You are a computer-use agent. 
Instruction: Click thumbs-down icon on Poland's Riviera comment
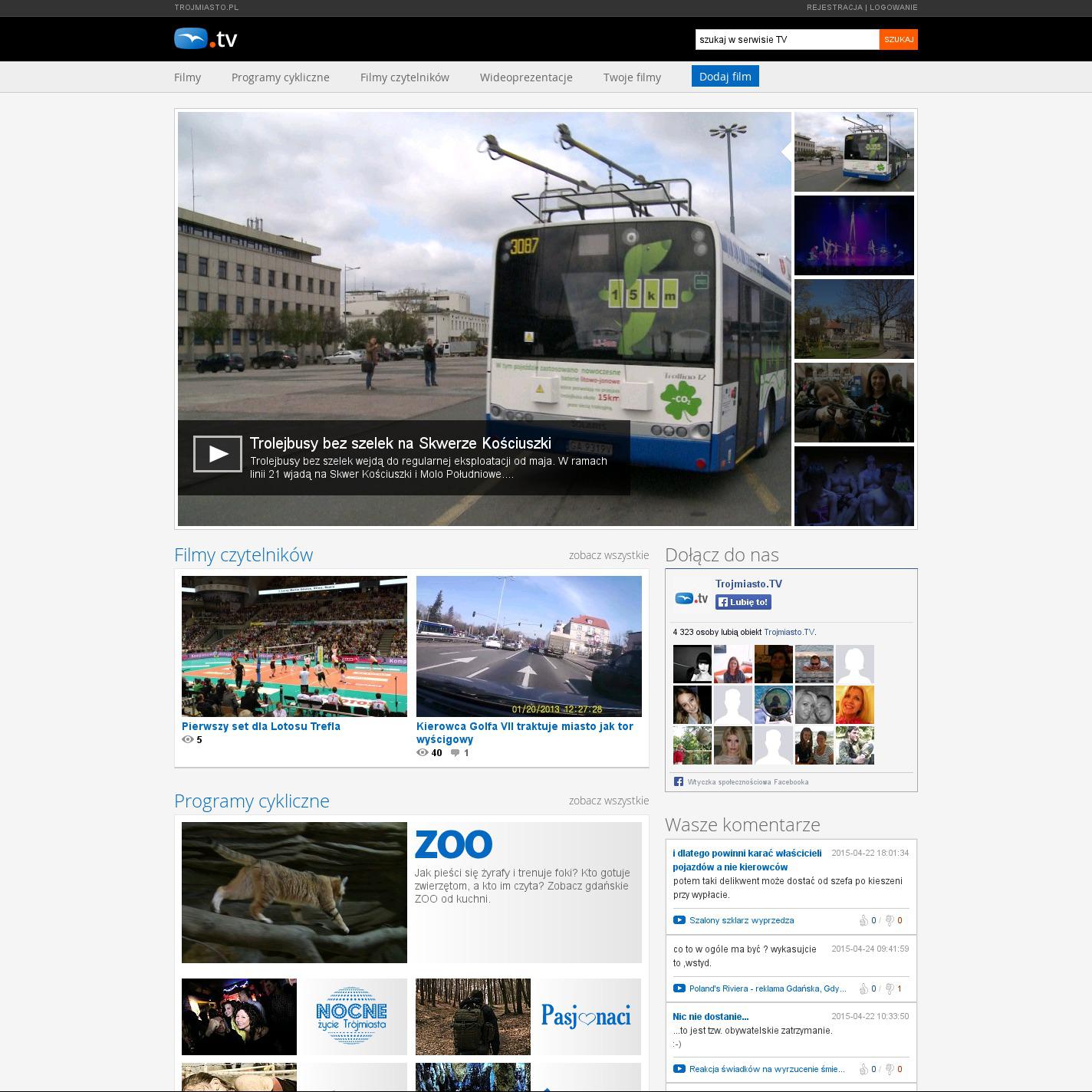pos(890,988)
